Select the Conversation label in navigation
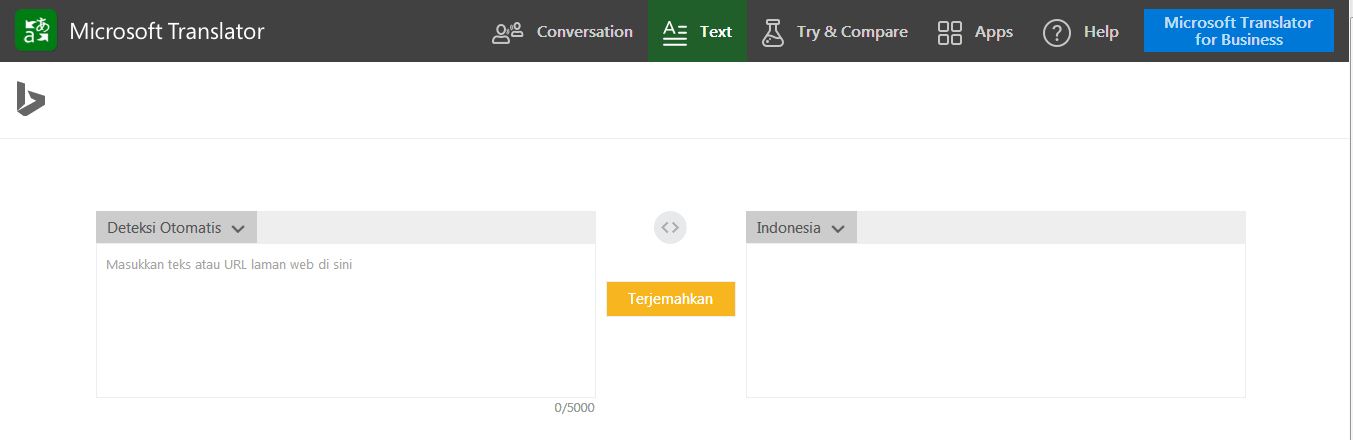1353x440 pixels. tap(584, 32)
